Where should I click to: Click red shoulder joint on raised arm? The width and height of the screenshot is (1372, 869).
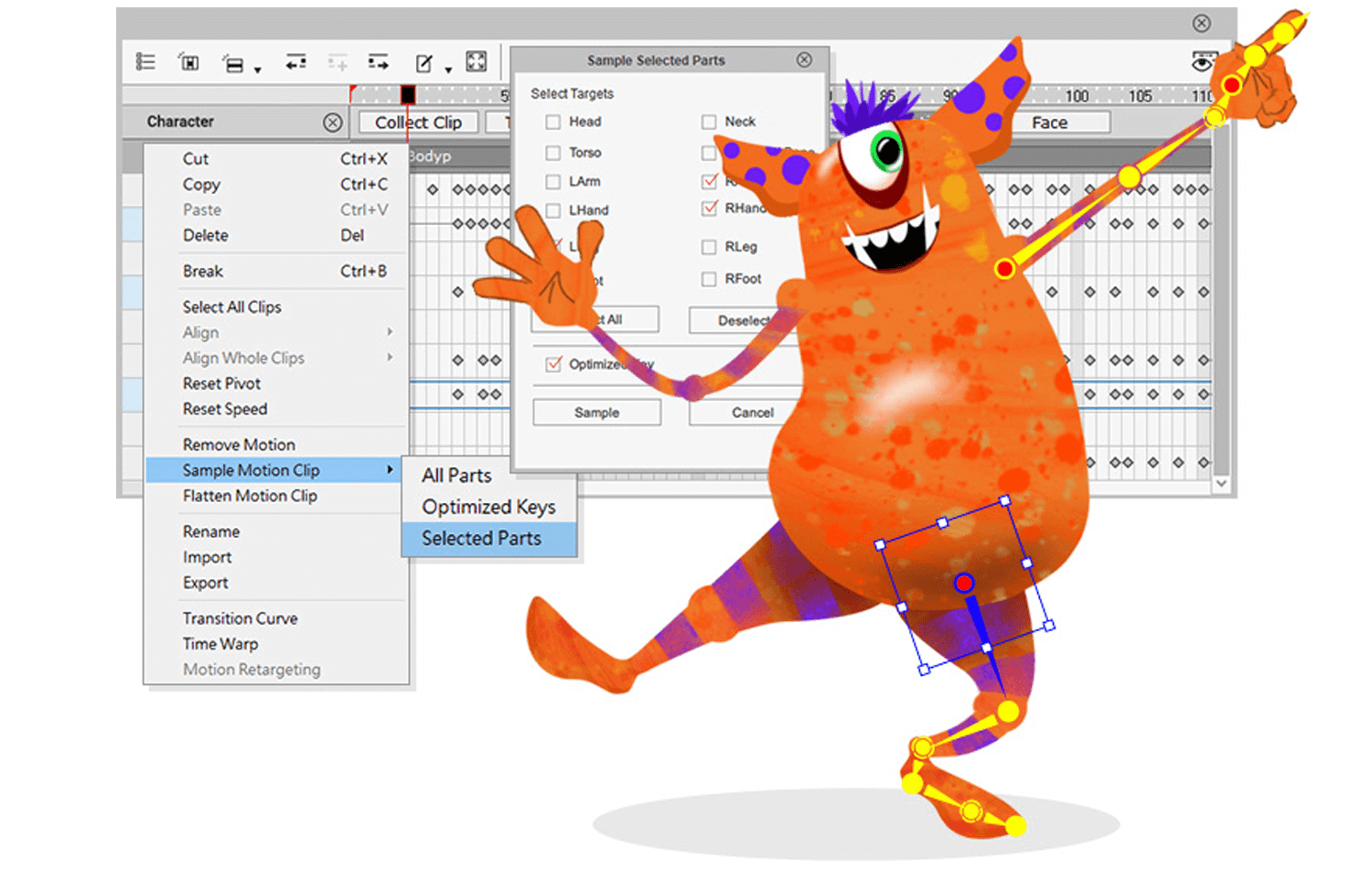pos(1004,269)
